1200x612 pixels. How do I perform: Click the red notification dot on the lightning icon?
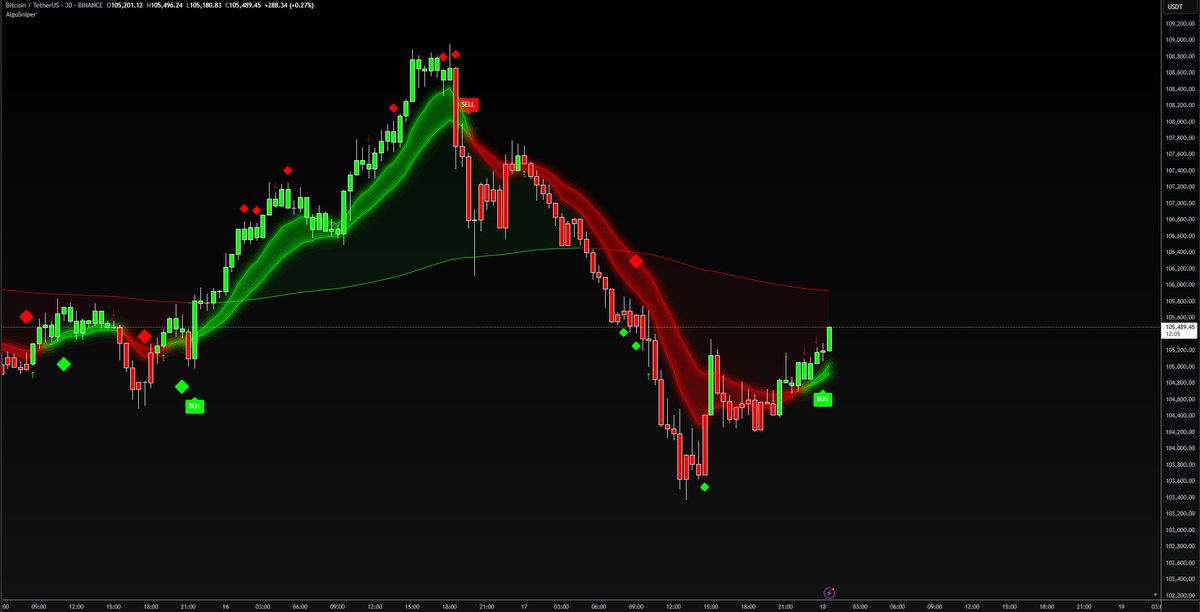point(834,589)
